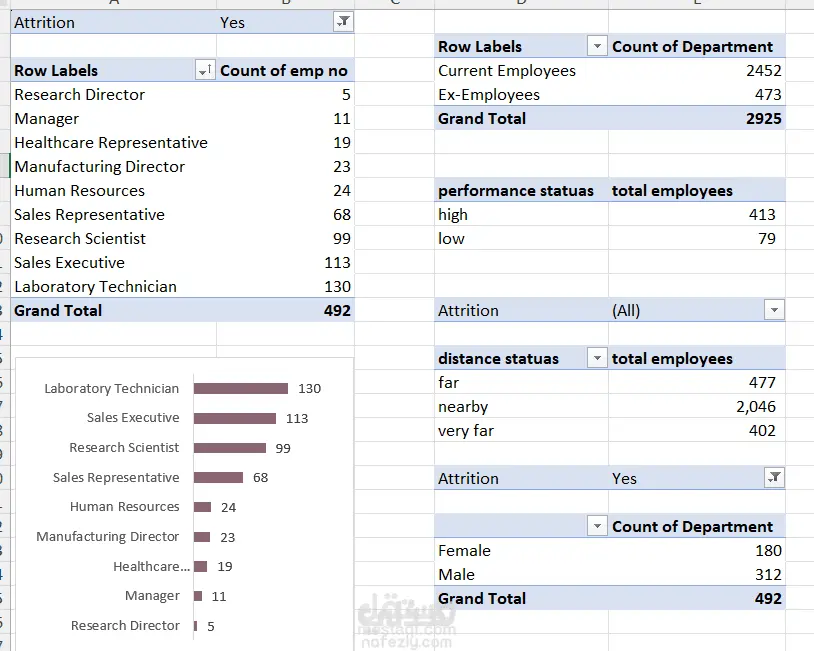814x651 pixels.
Task: Open the Attrition (All) filter dropdown
Action: click(x=774, y=310)
